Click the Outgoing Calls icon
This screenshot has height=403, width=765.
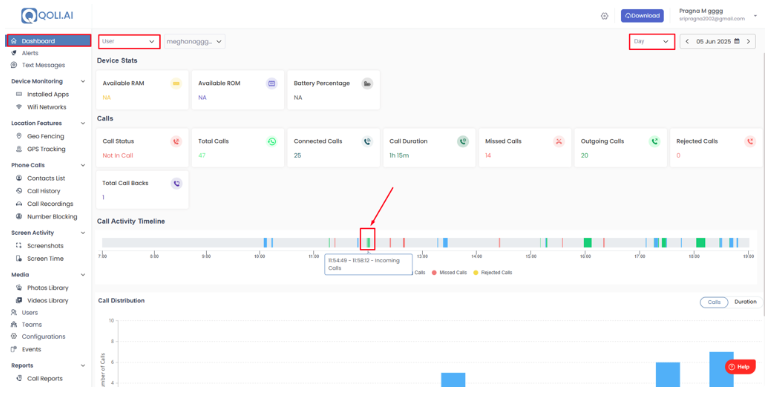(x=654, y=141)
